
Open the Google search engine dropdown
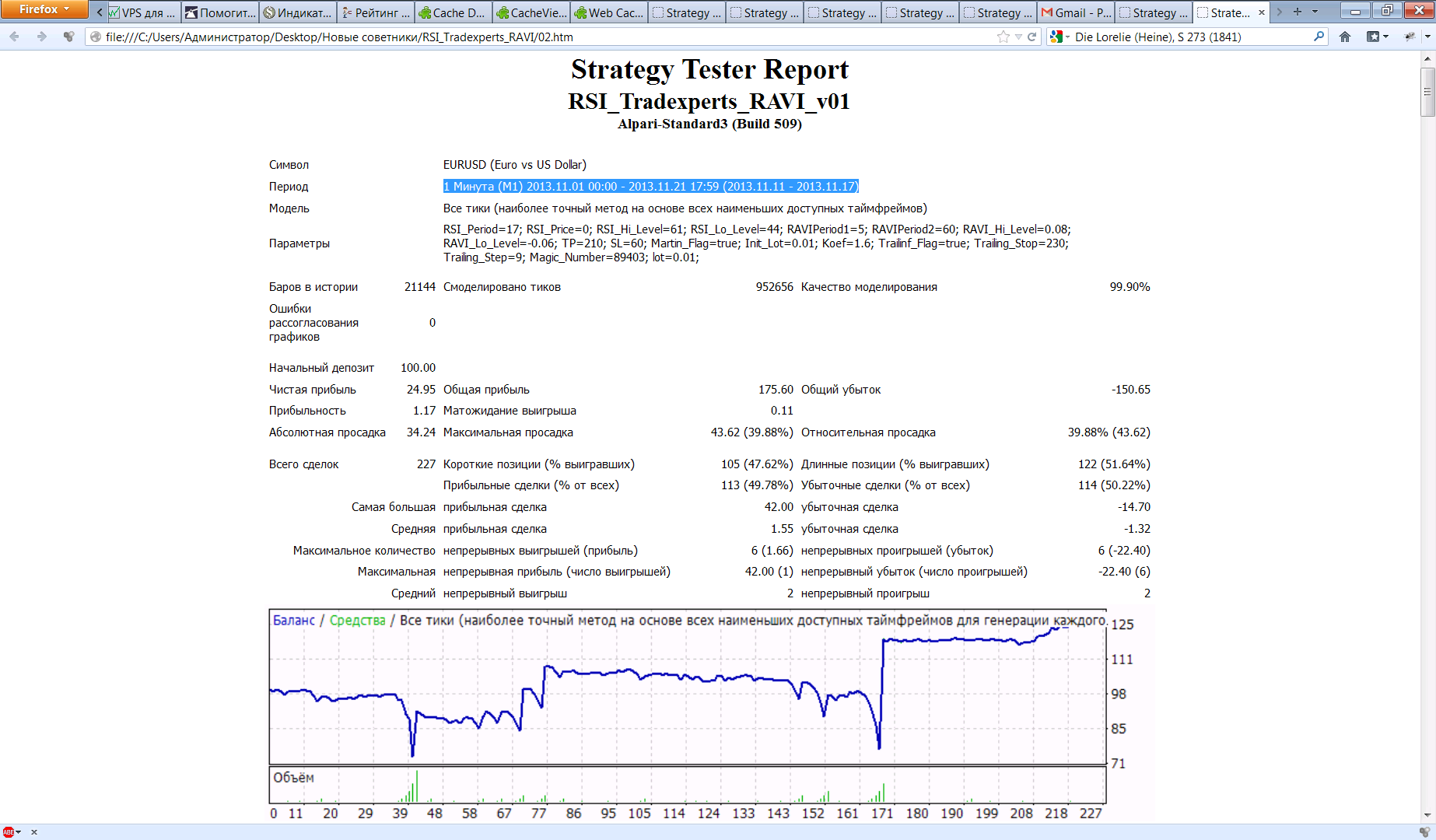1059,37
